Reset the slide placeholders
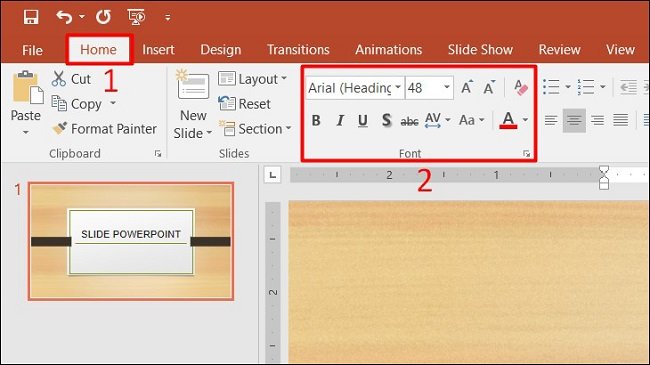Screen dimensions: 650x365 (x=245, y=104)
